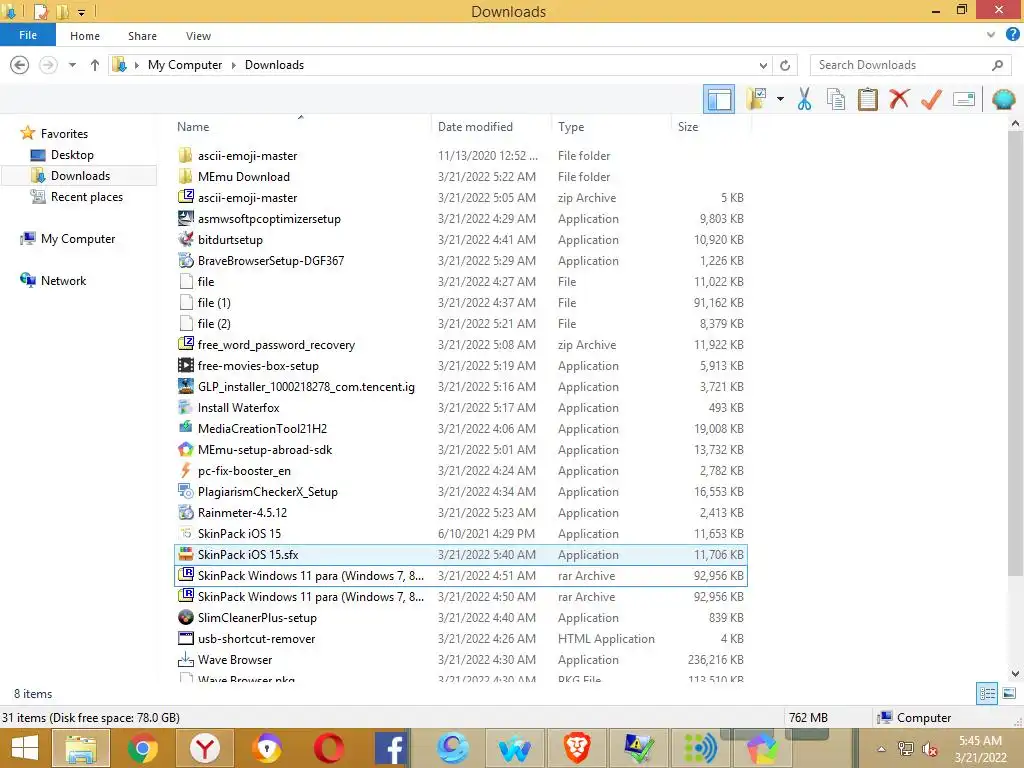The width and height of the screenshot is (1024, 768).
Task: Expand the ribbon with the chevron
Action: [x=991, y=35]
